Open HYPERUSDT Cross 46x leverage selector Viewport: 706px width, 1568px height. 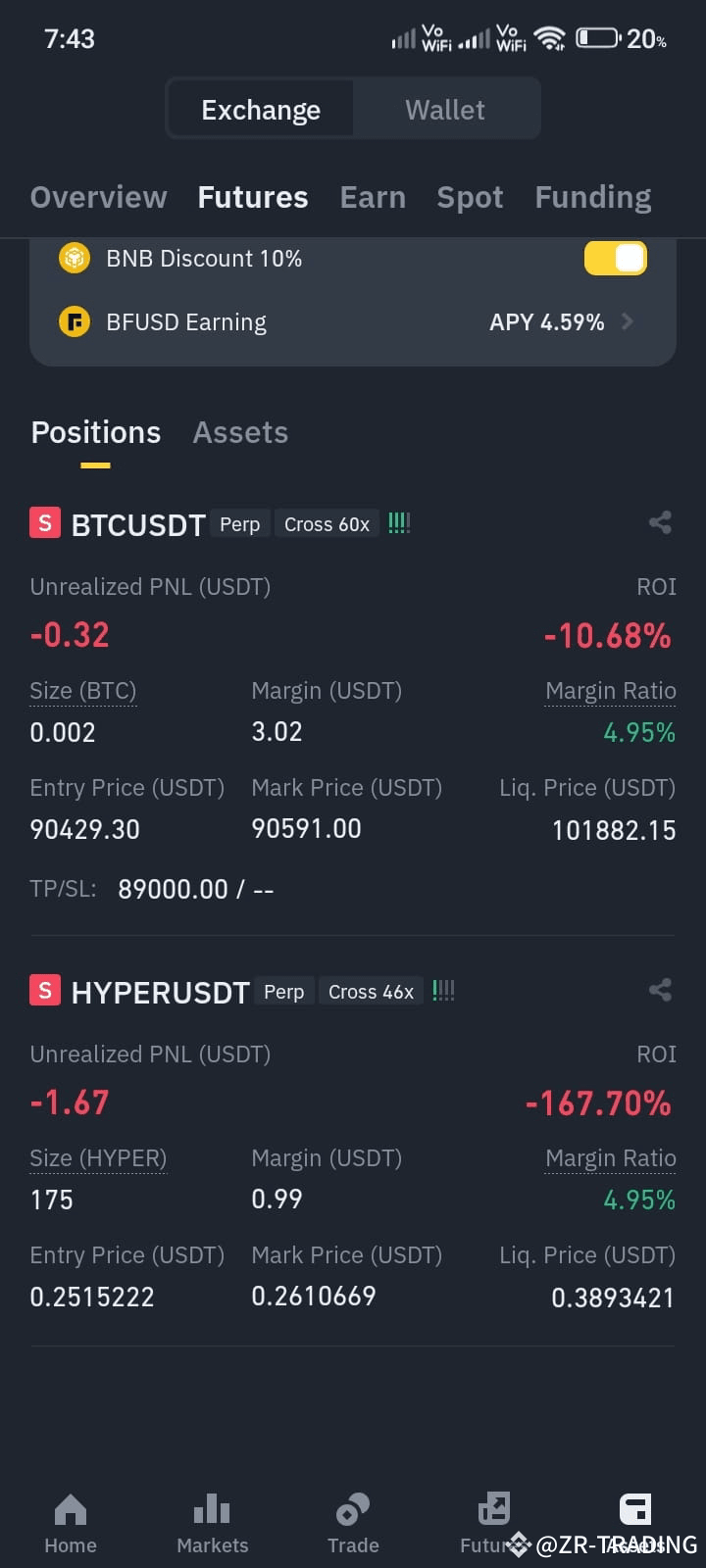click(x=371, y=992)
